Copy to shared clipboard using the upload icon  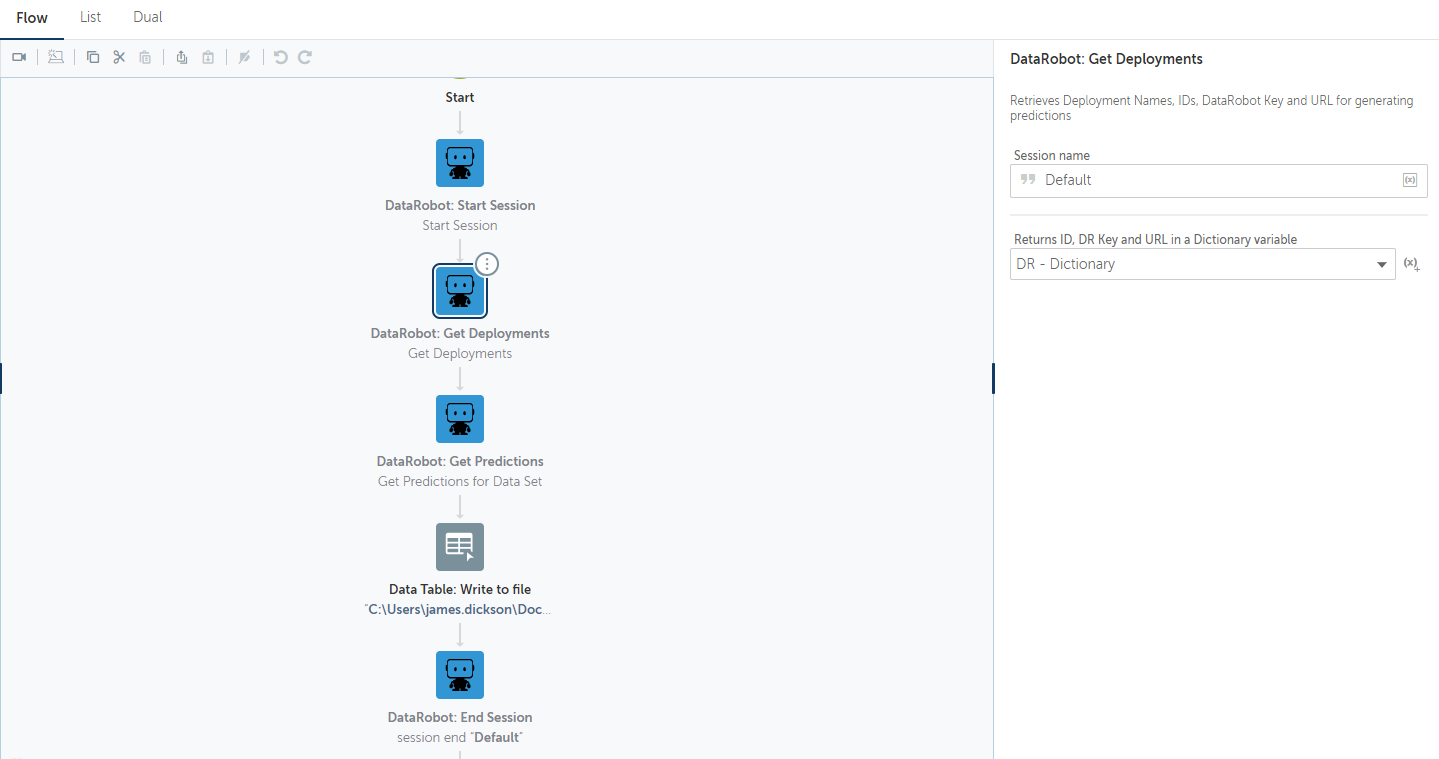click(181, 57)
